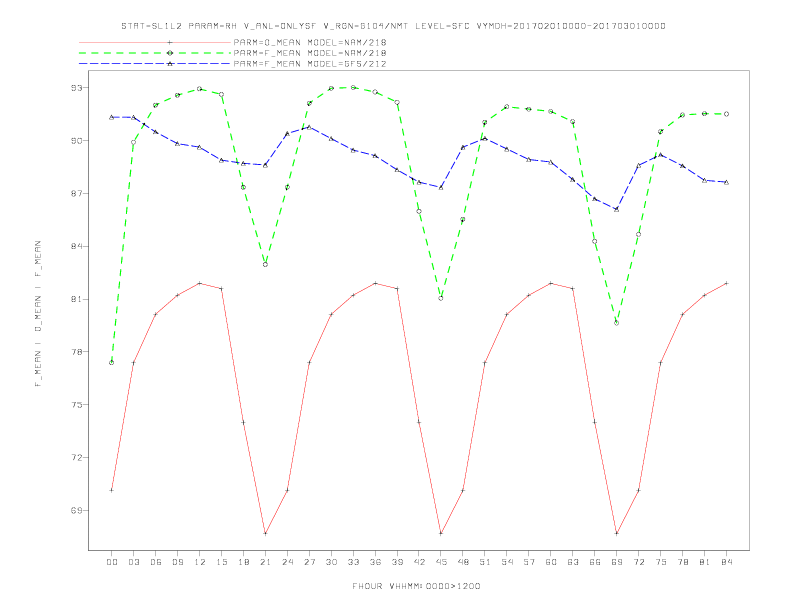
Task: Click x-axis tick label 48
Action: coord(463,562)
